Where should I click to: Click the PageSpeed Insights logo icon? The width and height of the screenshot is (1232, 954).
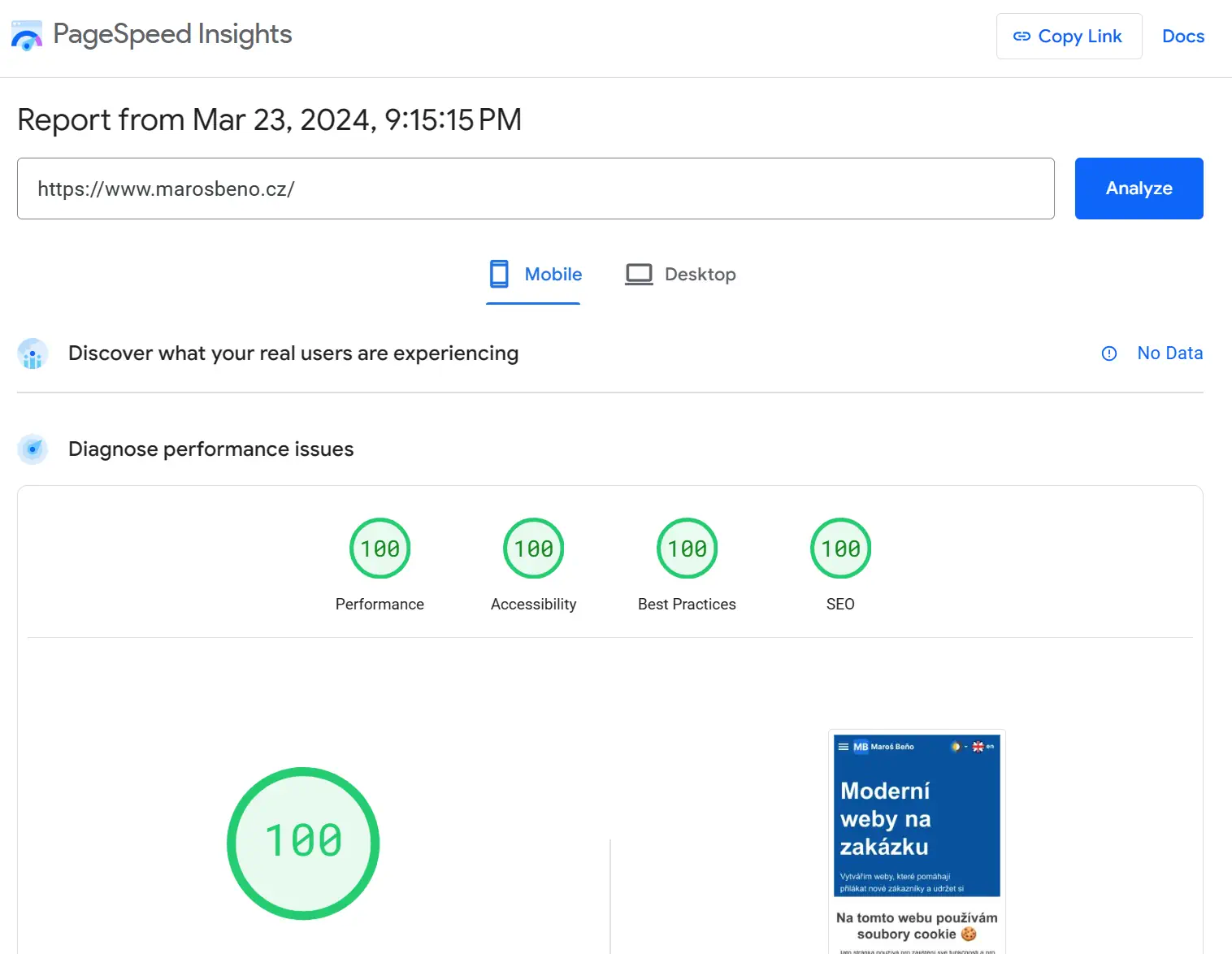[x=27, y=36]
